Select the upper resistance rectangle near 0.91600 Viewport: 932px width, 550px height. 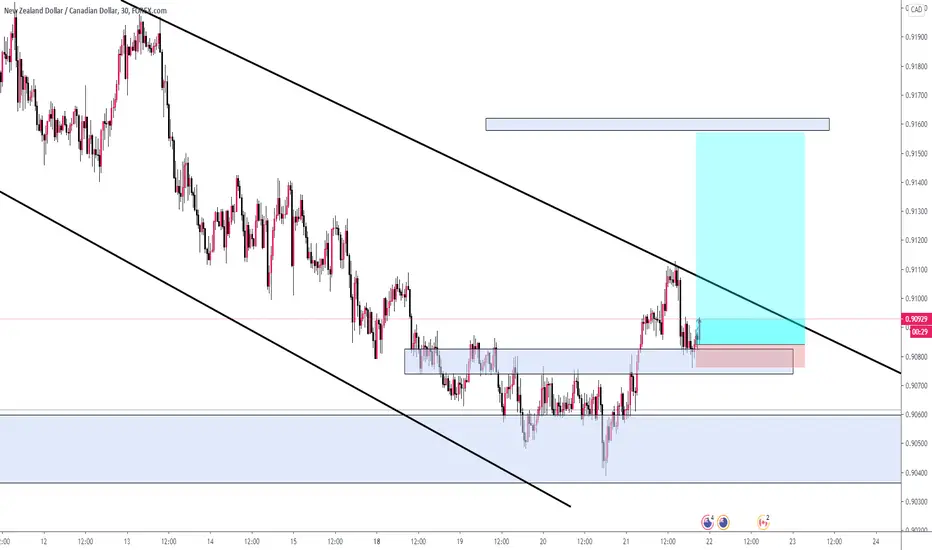pyautogui.click(x=657, y=124)
